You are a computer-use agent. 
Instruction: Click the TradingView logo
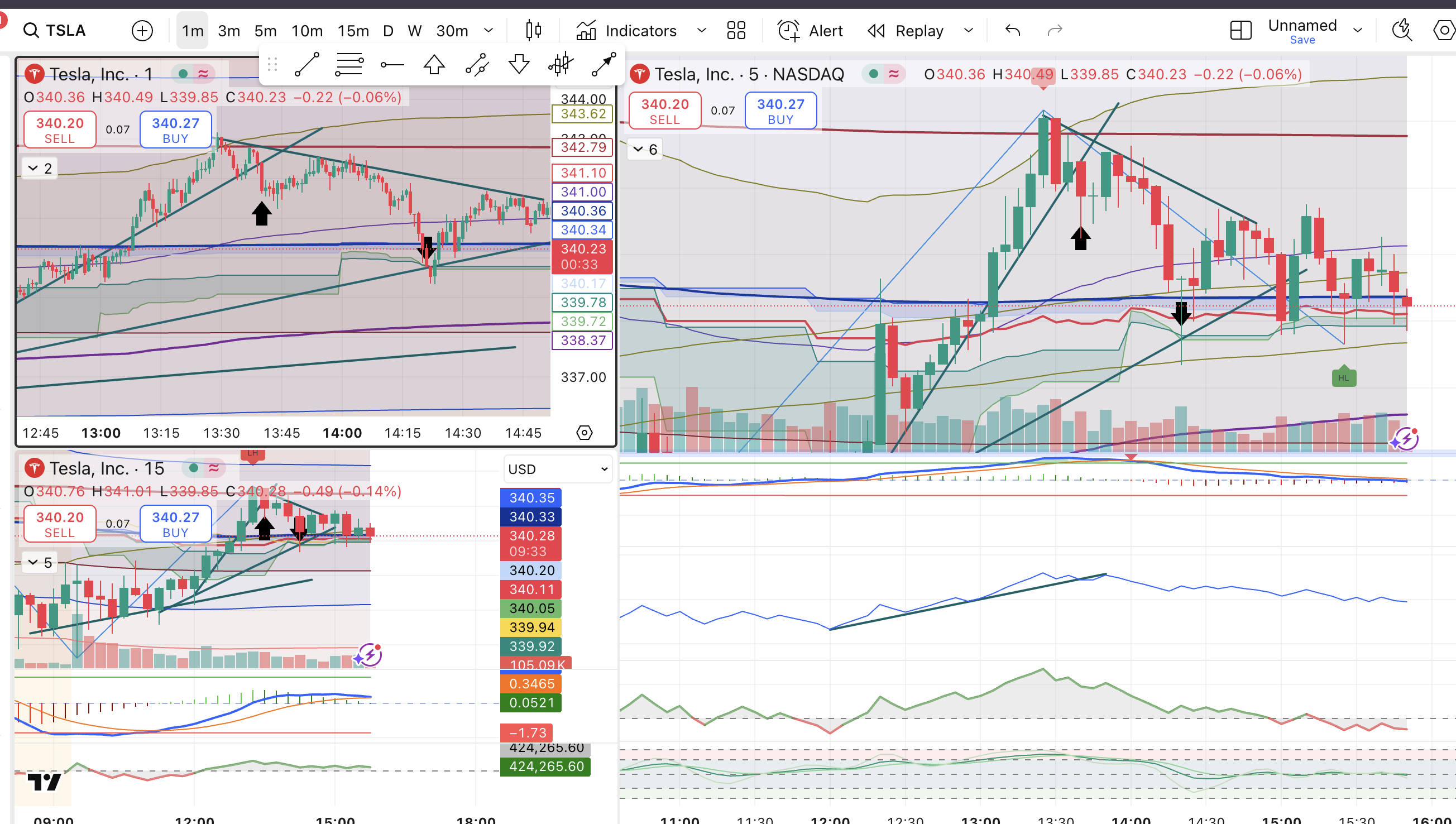coord(44,782)
